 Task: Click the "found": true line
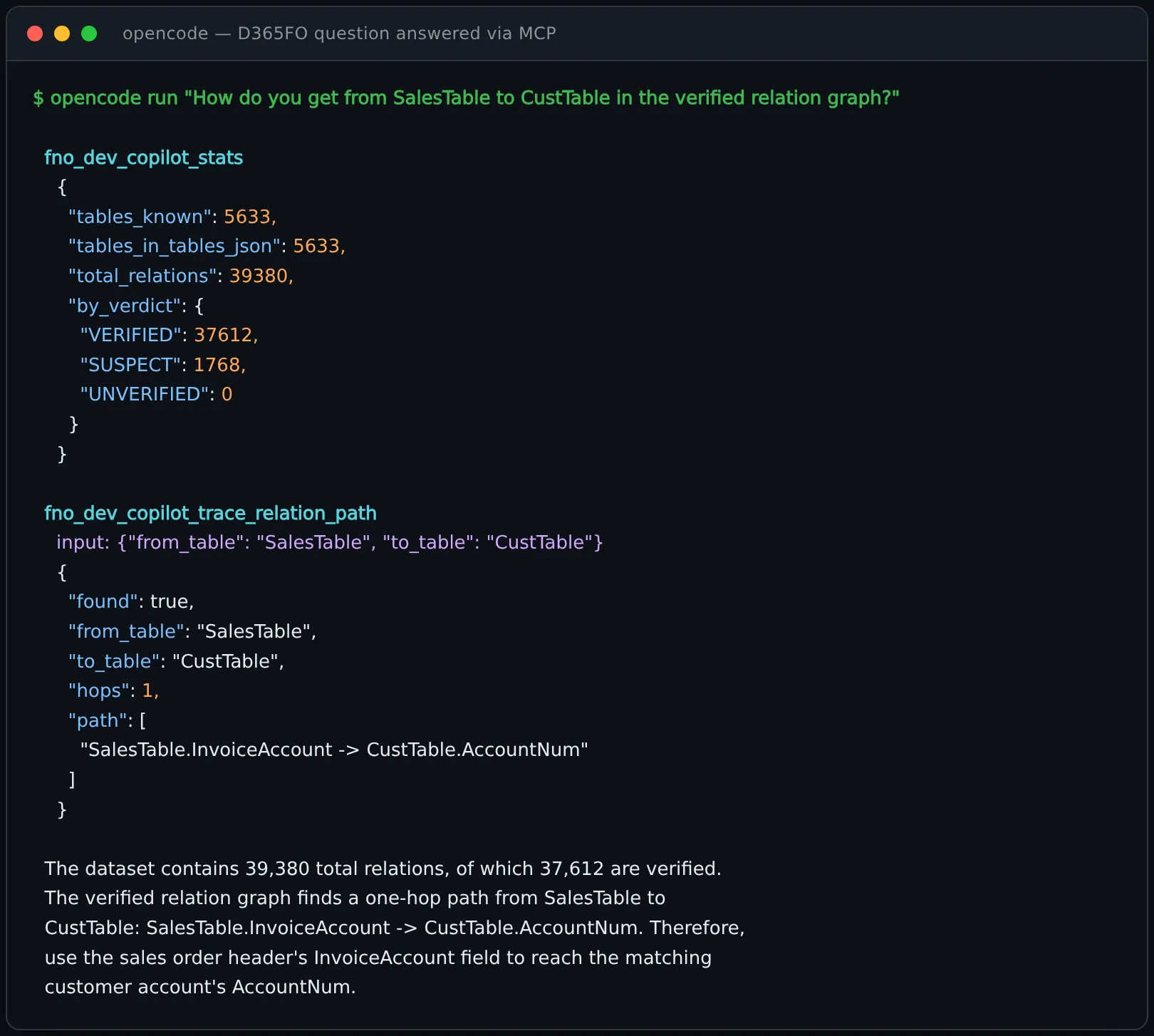pos(131,601)
